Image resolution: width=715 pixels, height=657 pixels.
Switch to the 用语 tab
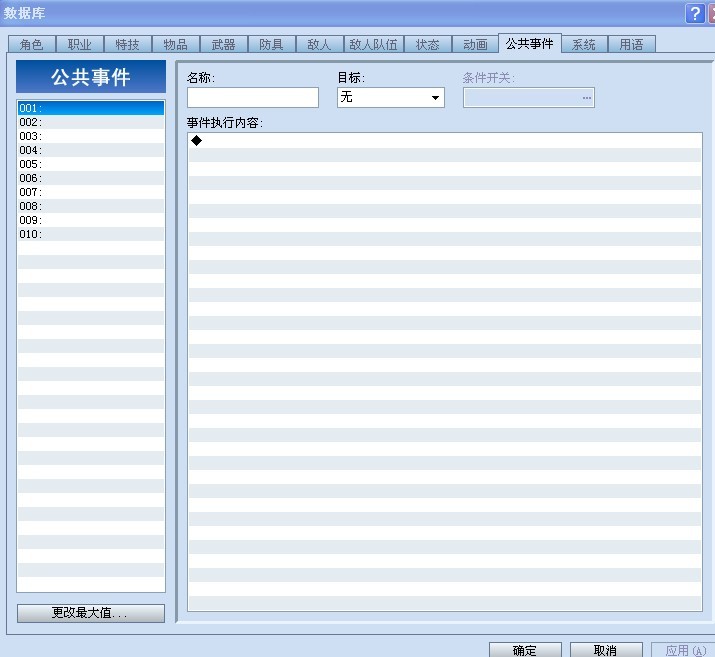(632, 44)
